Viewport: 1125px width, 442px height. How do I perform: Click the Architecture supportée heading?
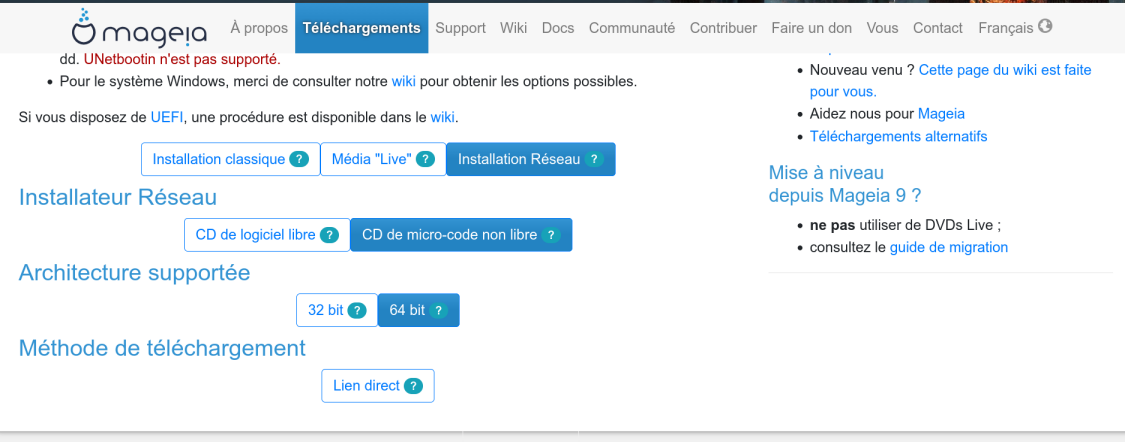pyautogui.click(x=134, y=273)
